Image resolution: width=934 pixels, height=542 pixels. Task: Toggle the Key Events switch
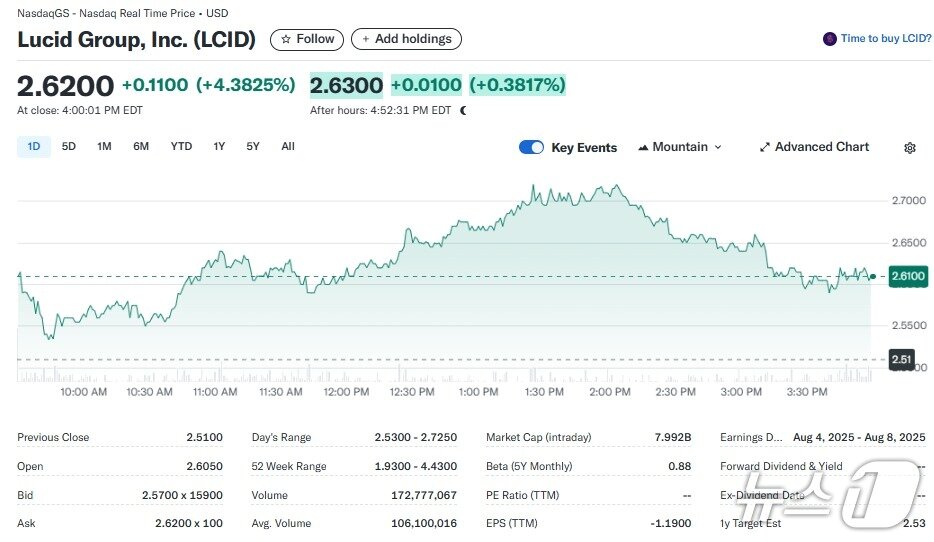tap(531, 147)
